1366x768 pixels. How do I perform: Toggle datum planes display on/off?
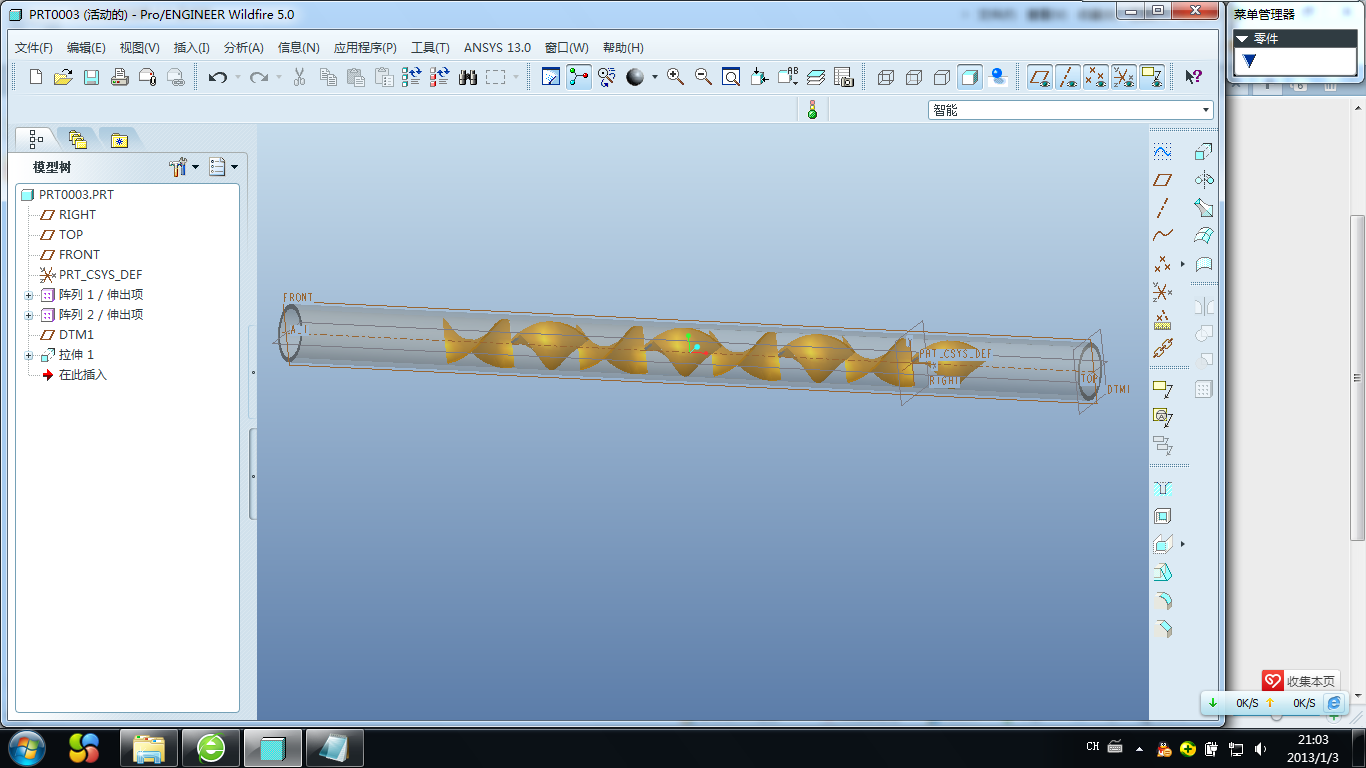pyautogui.click(x=1040, y=77)
